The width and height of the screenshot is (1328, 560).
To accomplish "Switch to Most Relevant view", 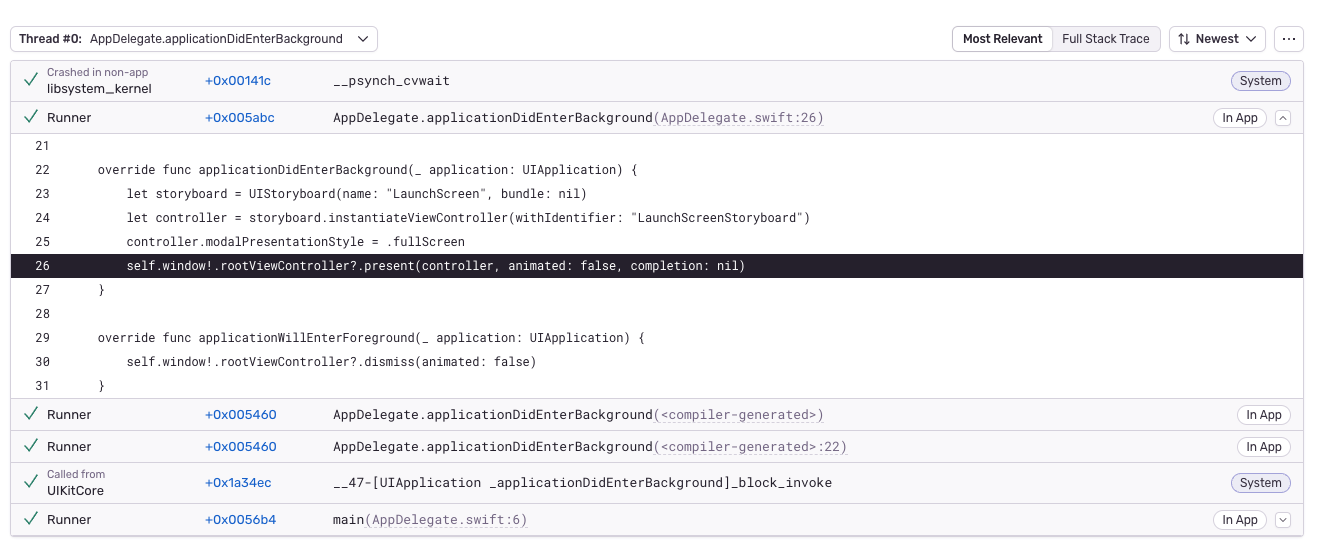I will point(1002,39).
